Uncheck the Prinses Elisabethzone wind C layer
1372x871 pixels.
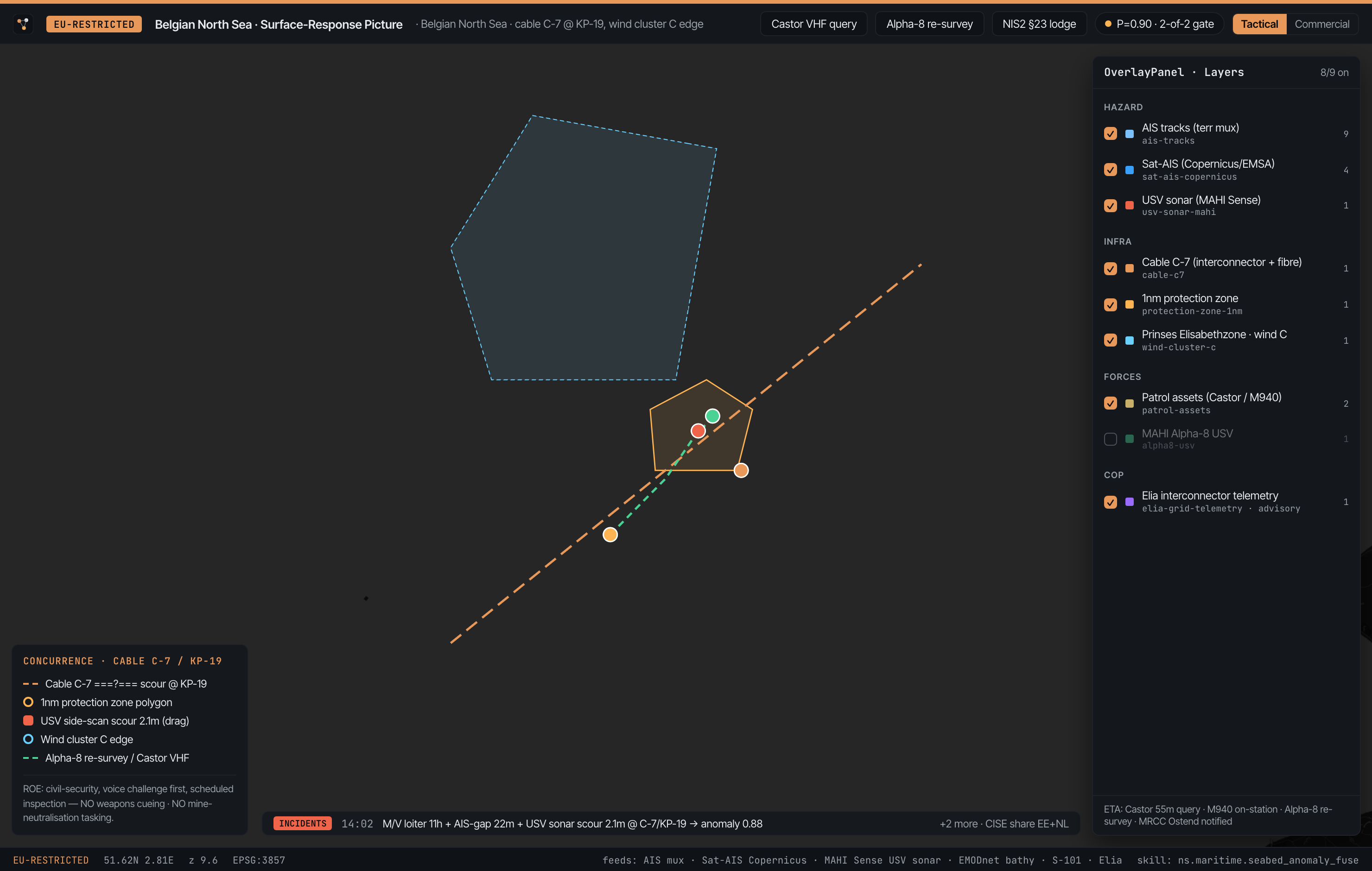click(1110, 340)
